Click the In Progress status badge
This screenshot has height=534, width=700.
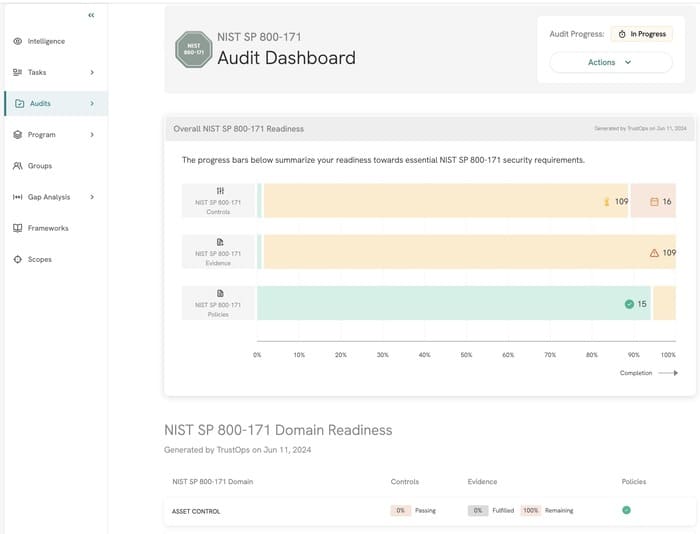pyautogui.click(x=642, y=34)
